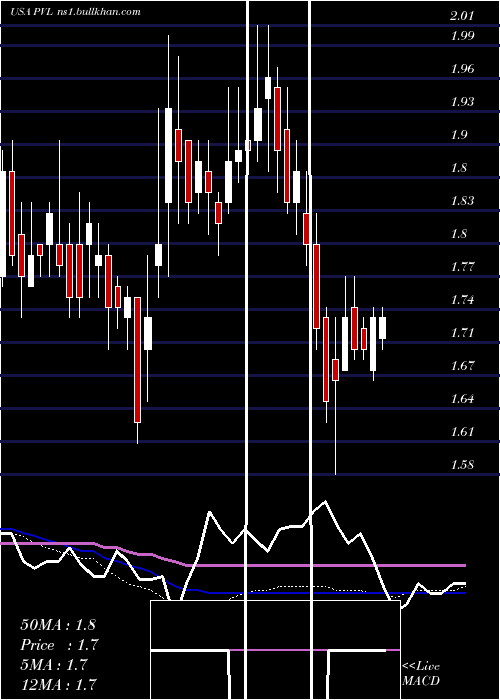Click the 50MA : 1.8 readout
Screen dimensions: 500x700
58,625
